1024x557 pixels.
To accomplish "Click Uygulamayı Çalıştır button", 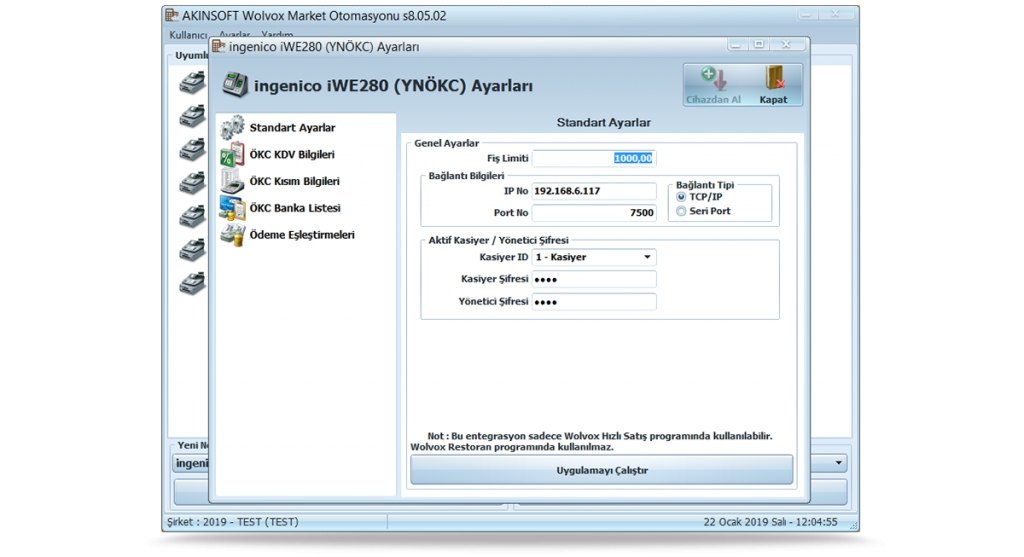I will tap(601, 470).
